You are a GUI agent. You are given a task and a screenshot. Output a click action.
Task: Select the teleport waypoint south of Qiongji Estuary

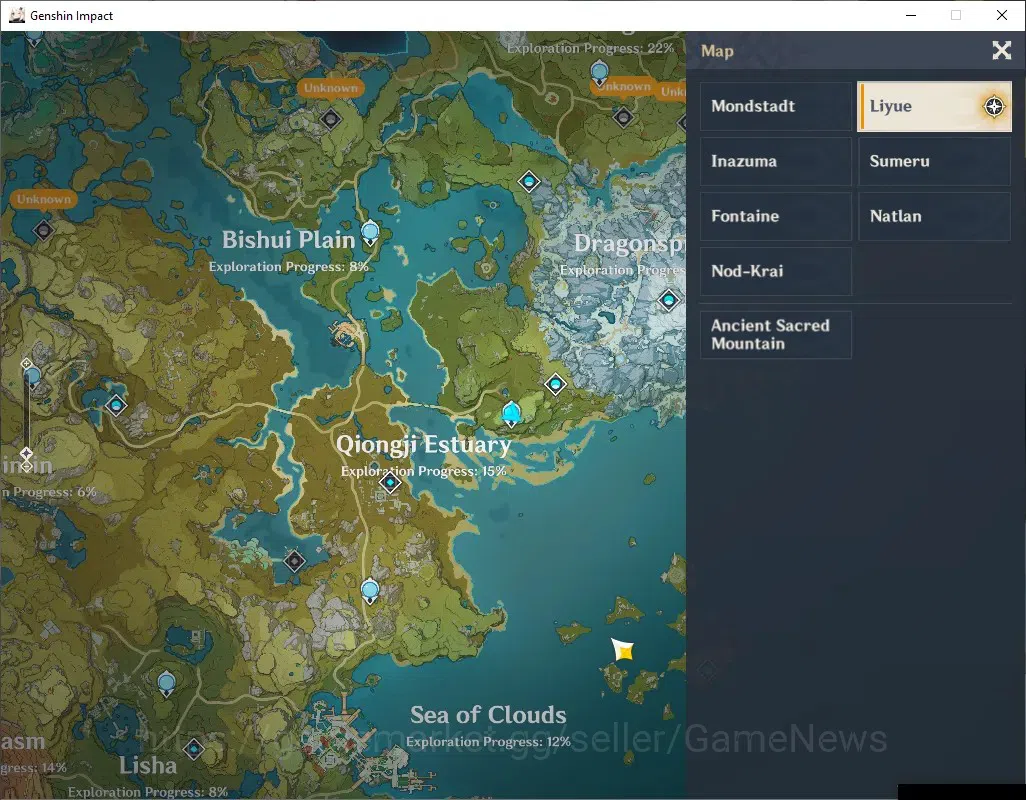370,591
